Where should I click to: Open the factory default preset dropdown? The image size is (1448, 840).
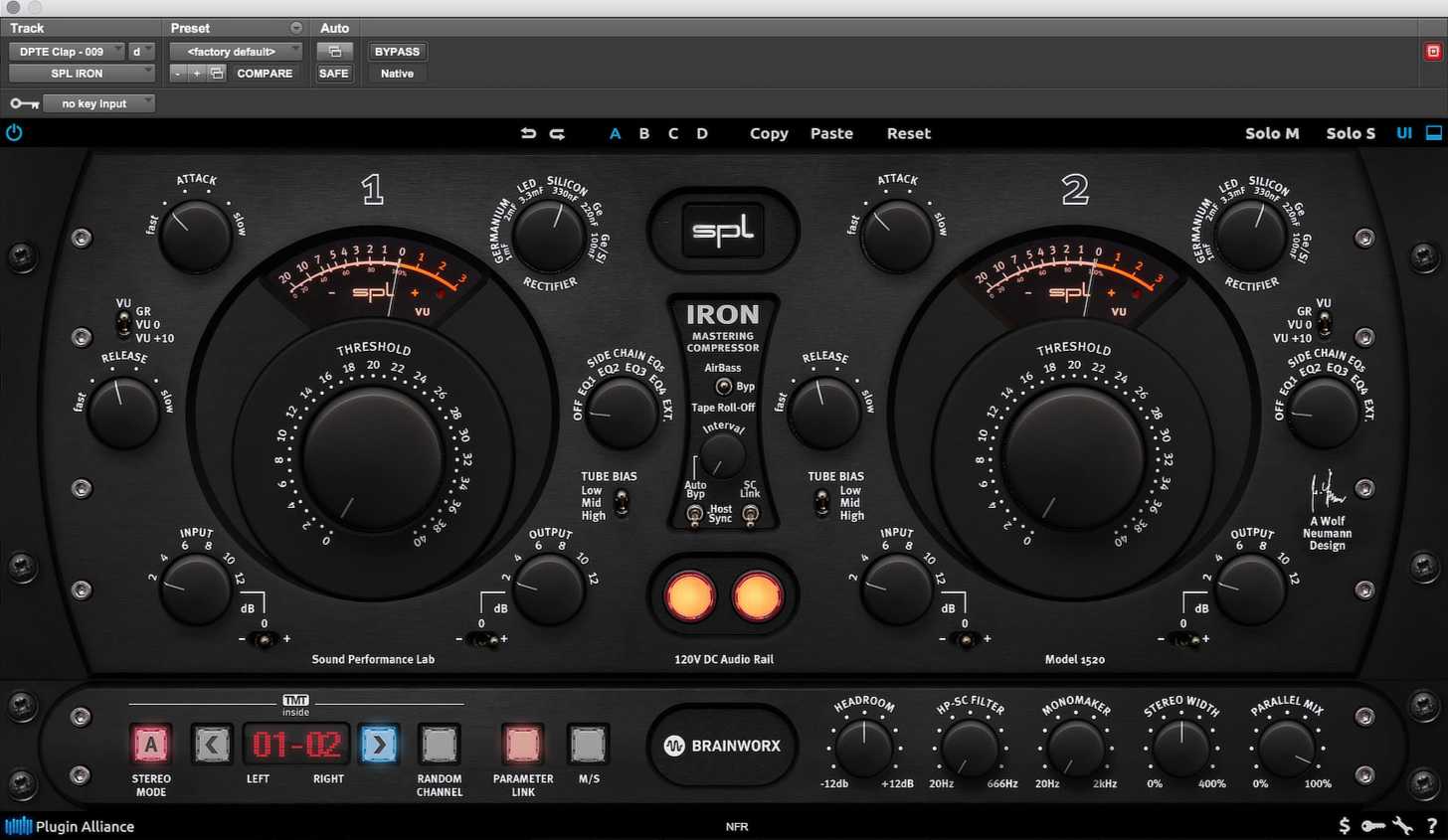[x=236, y=52]
